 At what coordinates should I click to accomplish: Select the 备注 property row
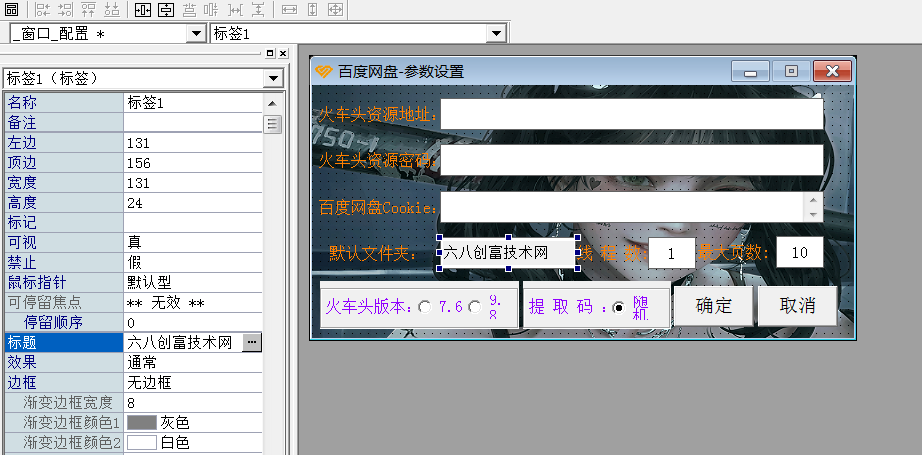click(133, 123)
